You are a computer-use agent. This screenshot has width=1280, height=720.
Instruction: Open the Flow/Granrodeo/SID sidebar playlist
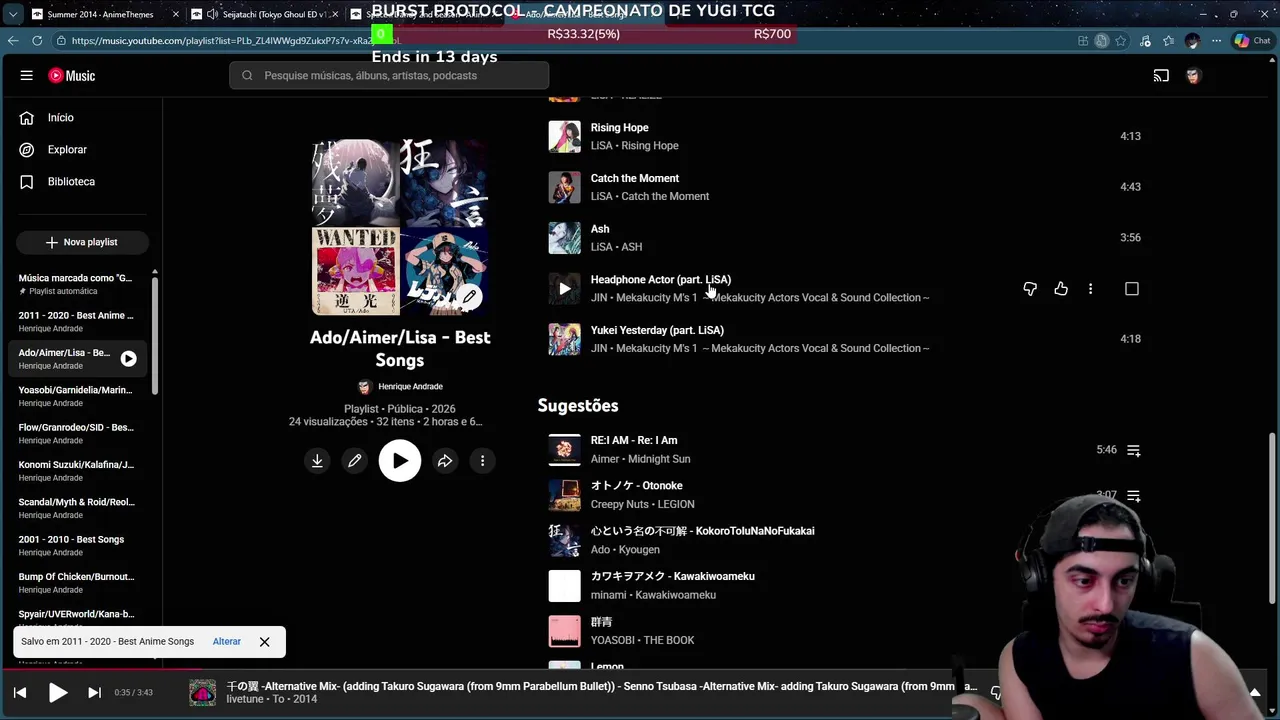(77, 434)
